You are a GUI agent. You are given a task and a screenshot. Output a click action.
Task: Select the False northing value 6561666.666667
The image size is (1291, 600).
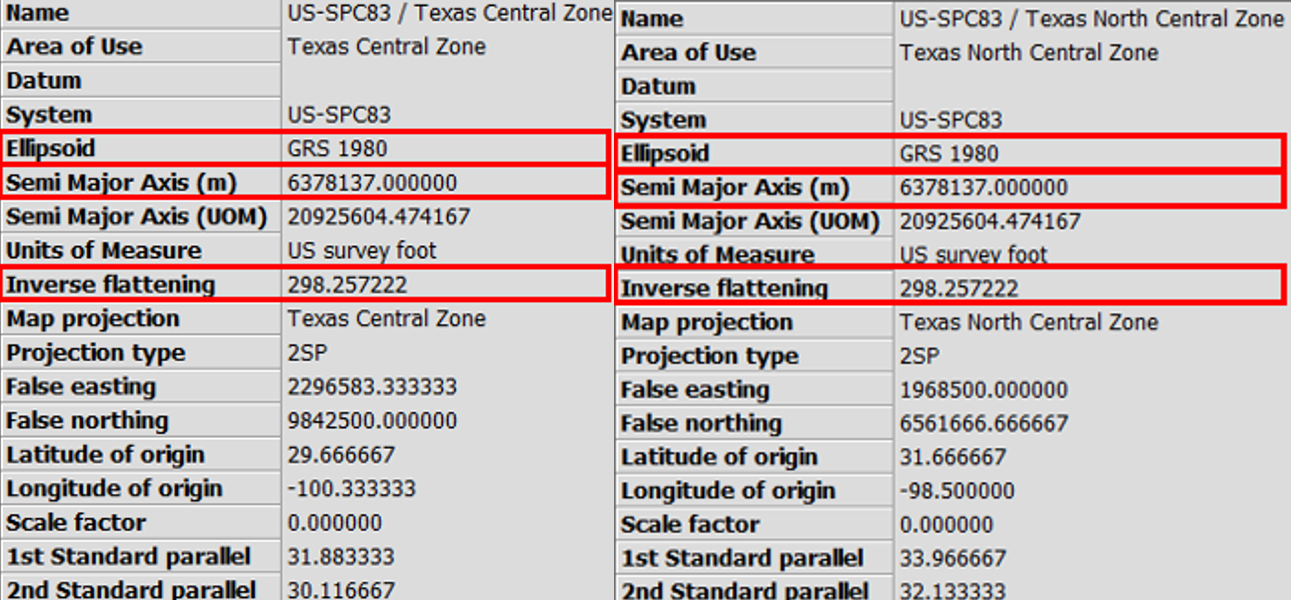(984, 424)
